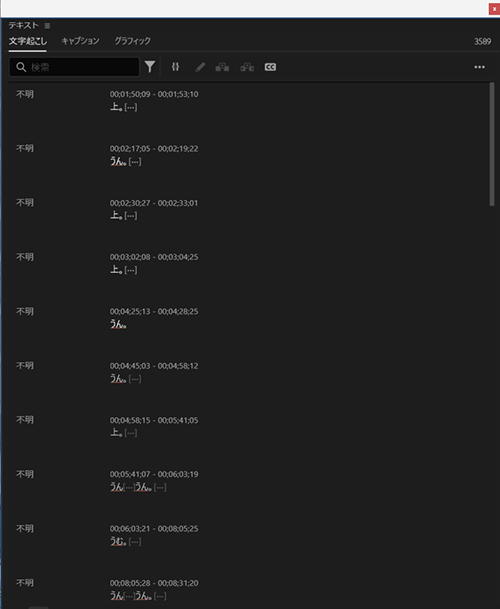This screenshot has width=500, height=609.
Task: Click timecode 00;04;58;15 - 00;05;41;05
Action: [154, 420]
